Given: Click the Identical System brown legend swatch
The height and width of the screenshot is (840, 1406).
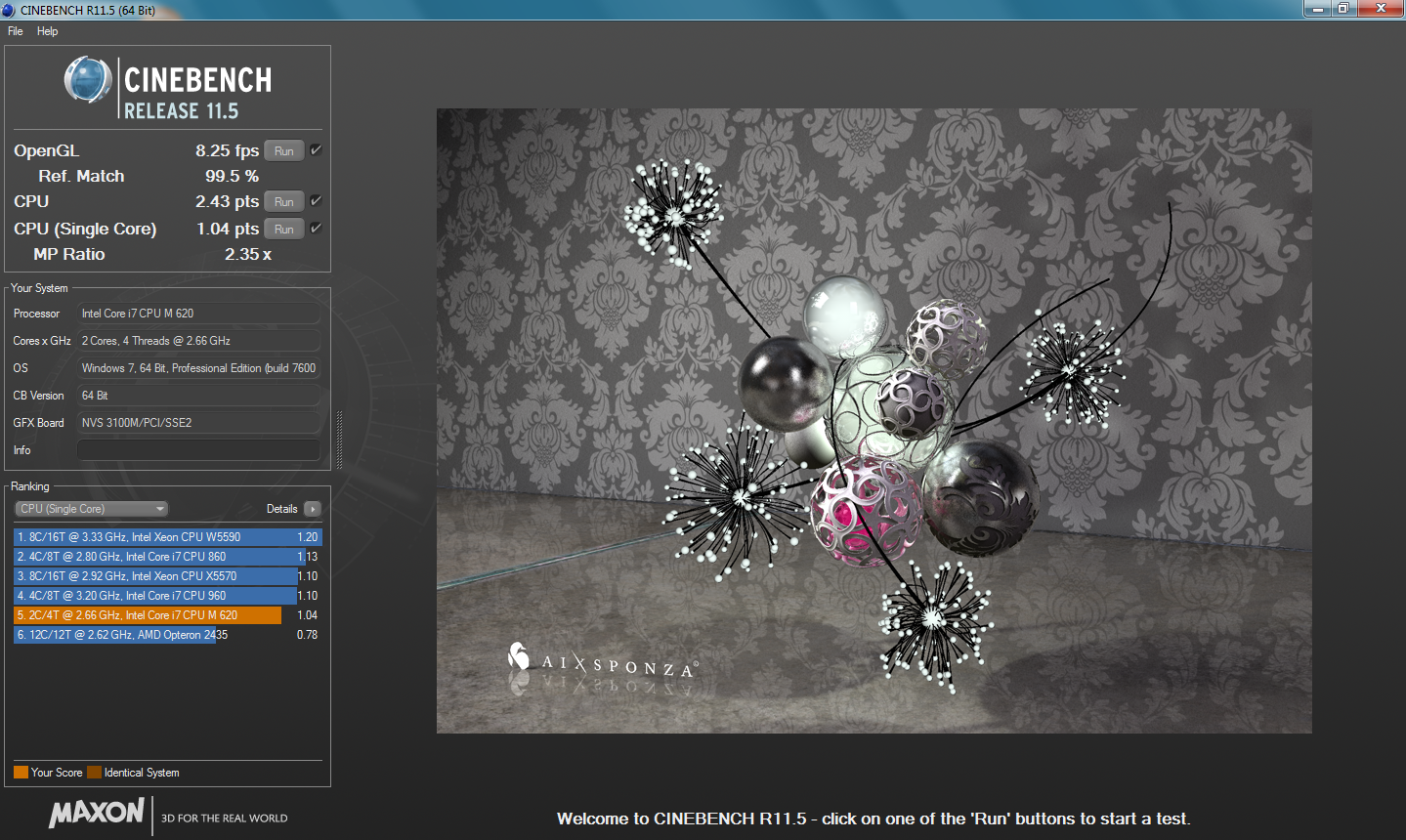Looking at the screenshot, I should pyautogui.click(x=94, y=773).
